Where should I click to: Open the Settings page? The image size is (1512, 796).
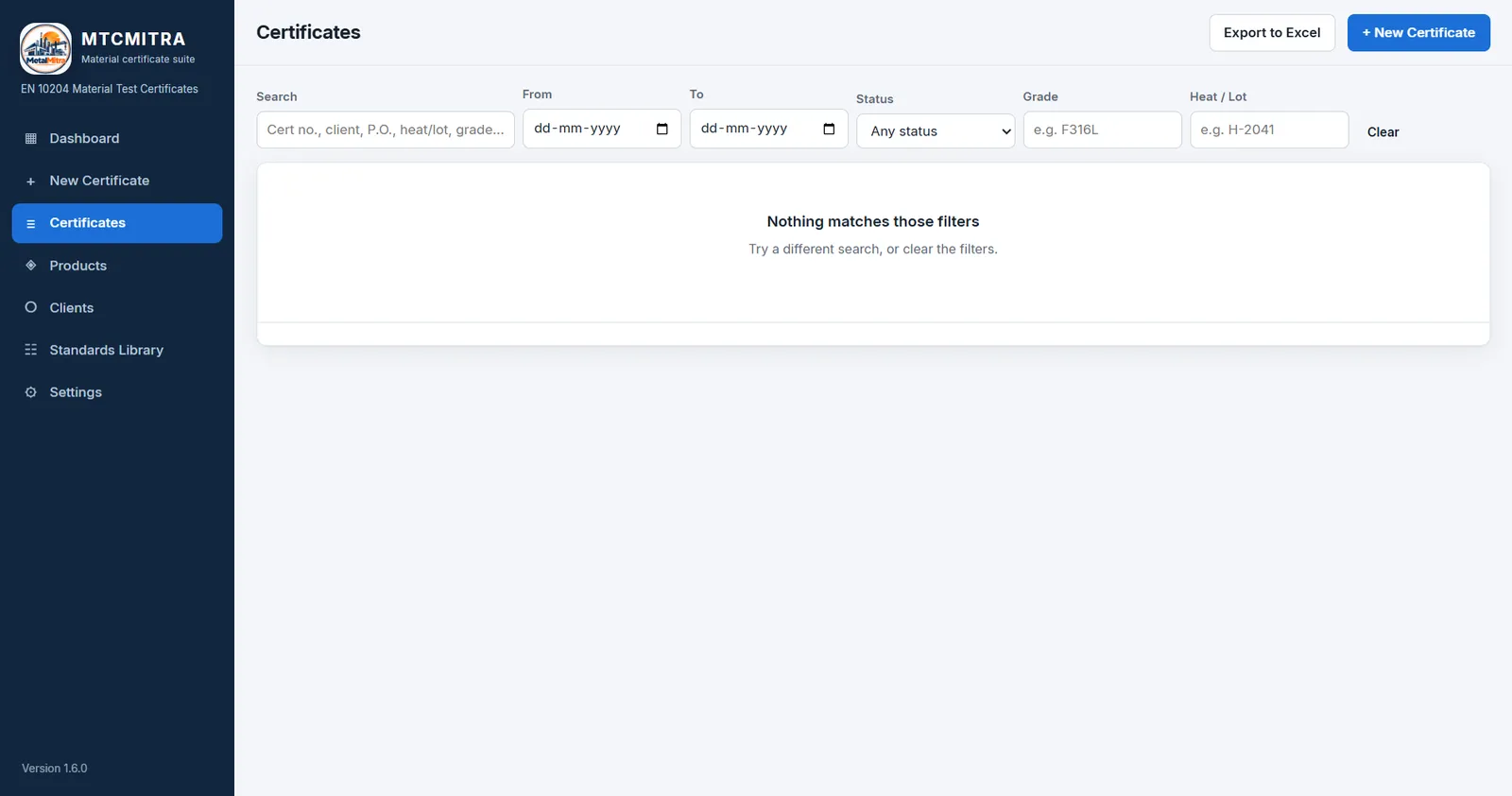(117, 392)
